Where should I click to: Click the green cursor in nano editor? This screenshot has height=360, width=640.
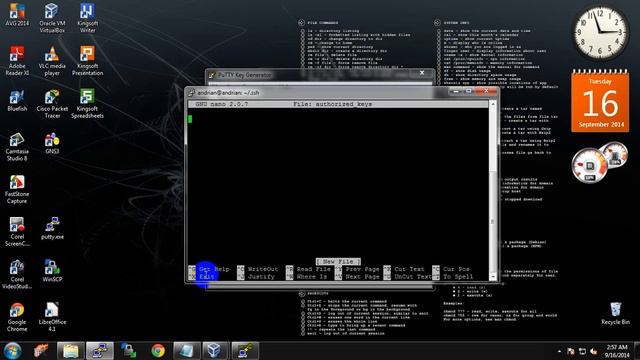click(x=190, y=119)
